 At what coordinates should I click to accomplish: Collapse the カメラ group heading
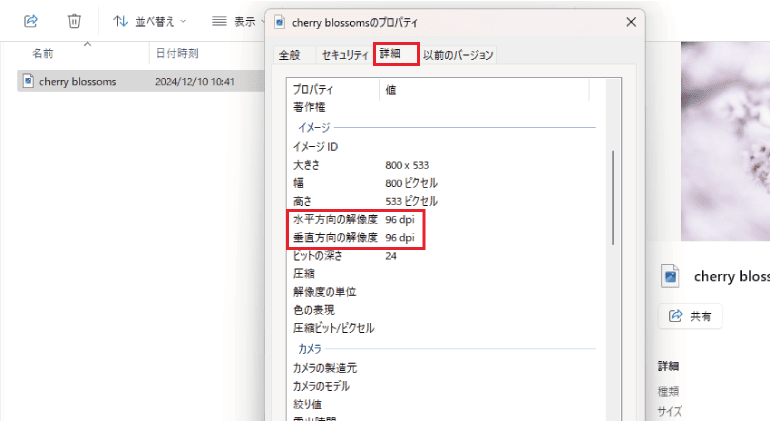pos(310,349)
